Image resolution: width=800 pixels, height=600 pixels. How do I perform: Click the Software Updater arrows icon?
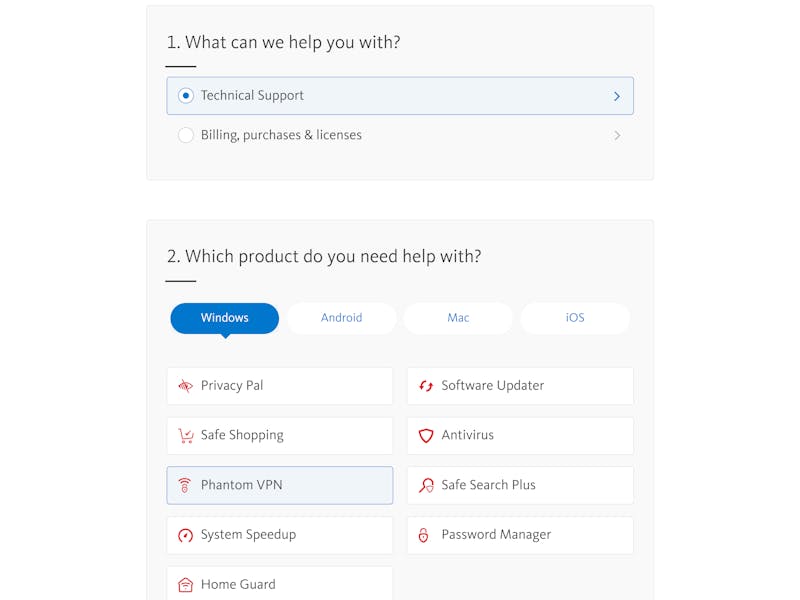coord(426,386)
